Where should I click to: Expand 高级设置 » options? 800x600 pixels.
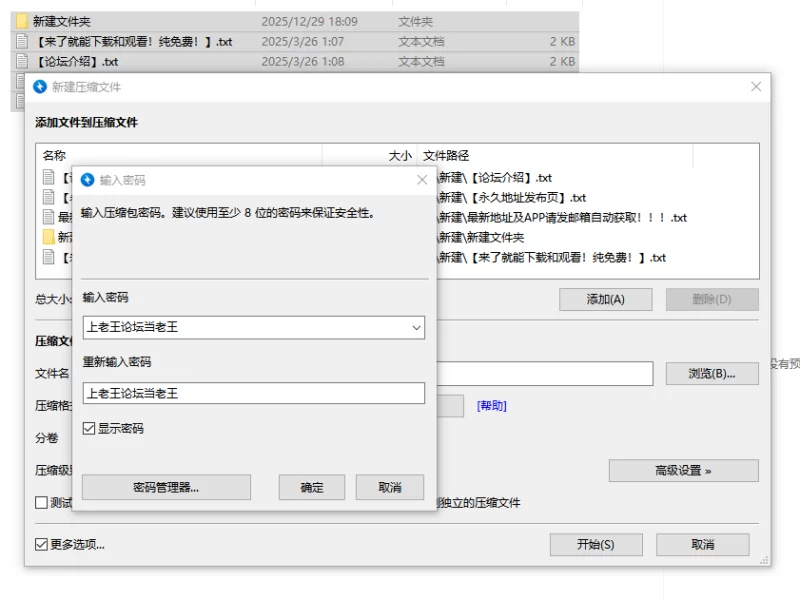[x=683, y=470]
